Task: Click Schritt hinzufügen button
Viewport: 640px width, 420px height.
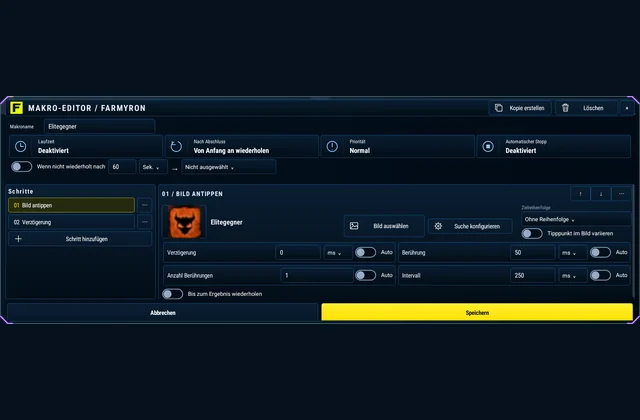Action: [x=80, y=239]
